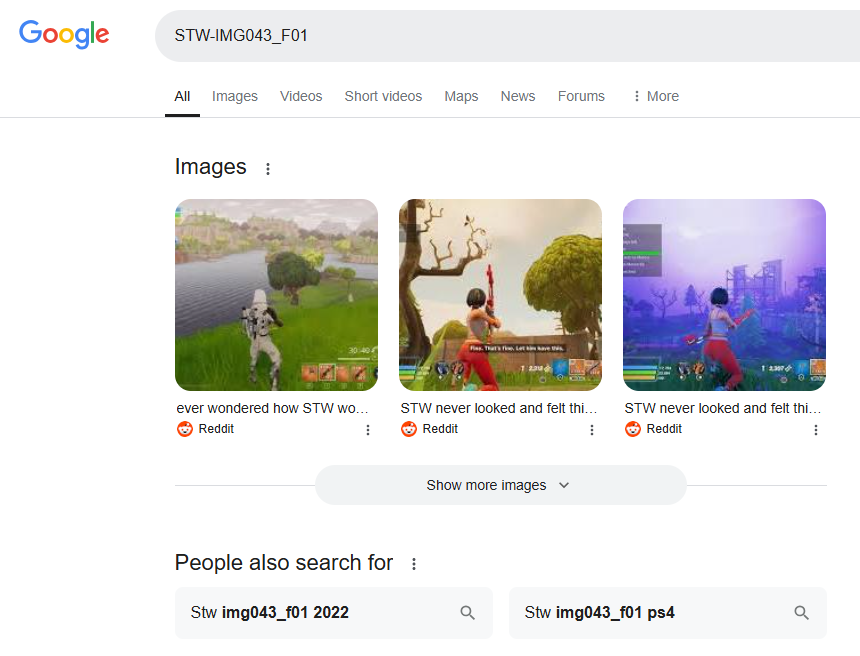The image size is (860, 656).
Task: Click the search box containing STW-IMG043_F01
Action: (x=507, y=36)
